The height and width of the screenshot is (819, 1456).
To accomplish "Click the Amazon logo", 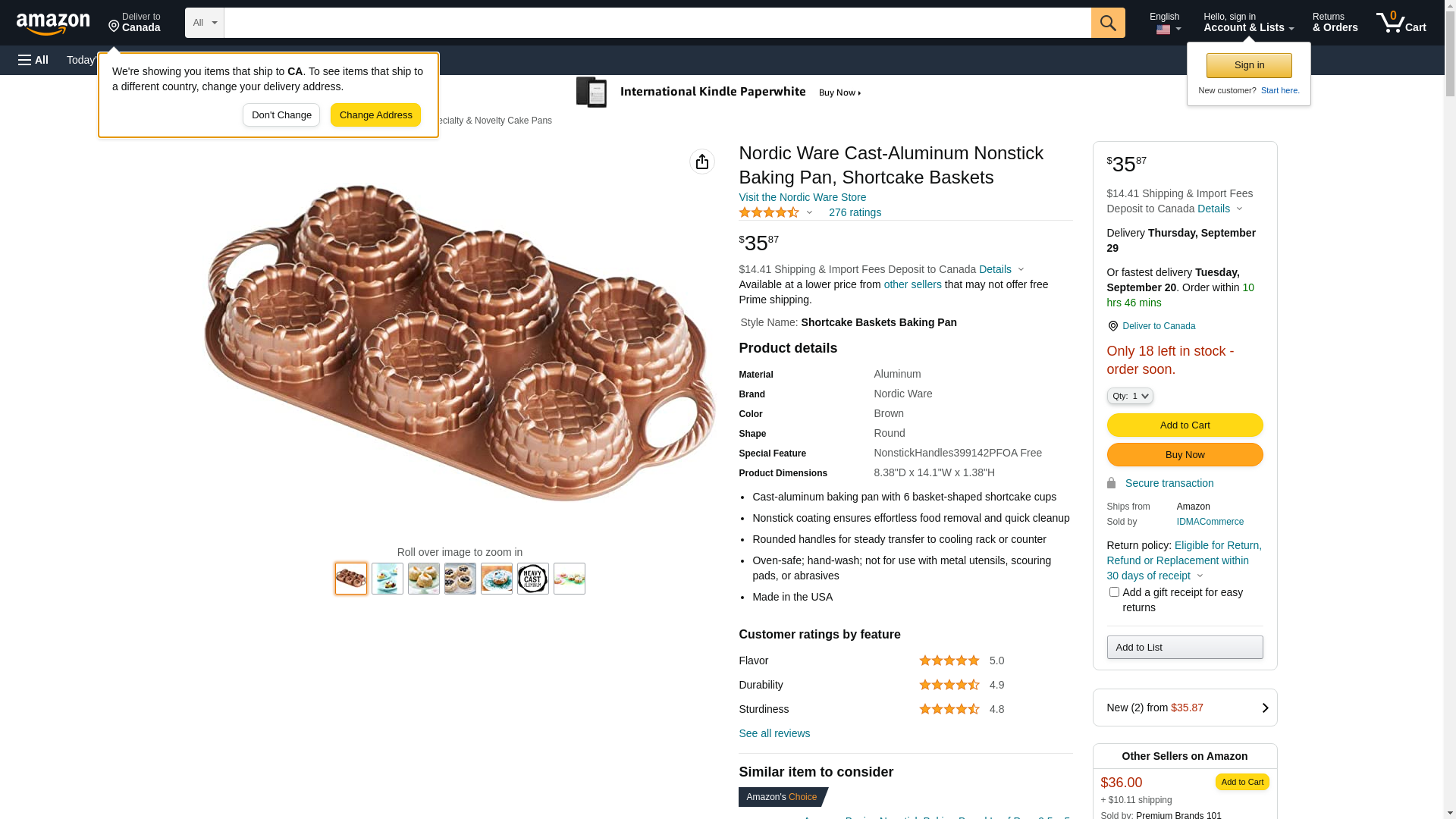I will 53,24.
